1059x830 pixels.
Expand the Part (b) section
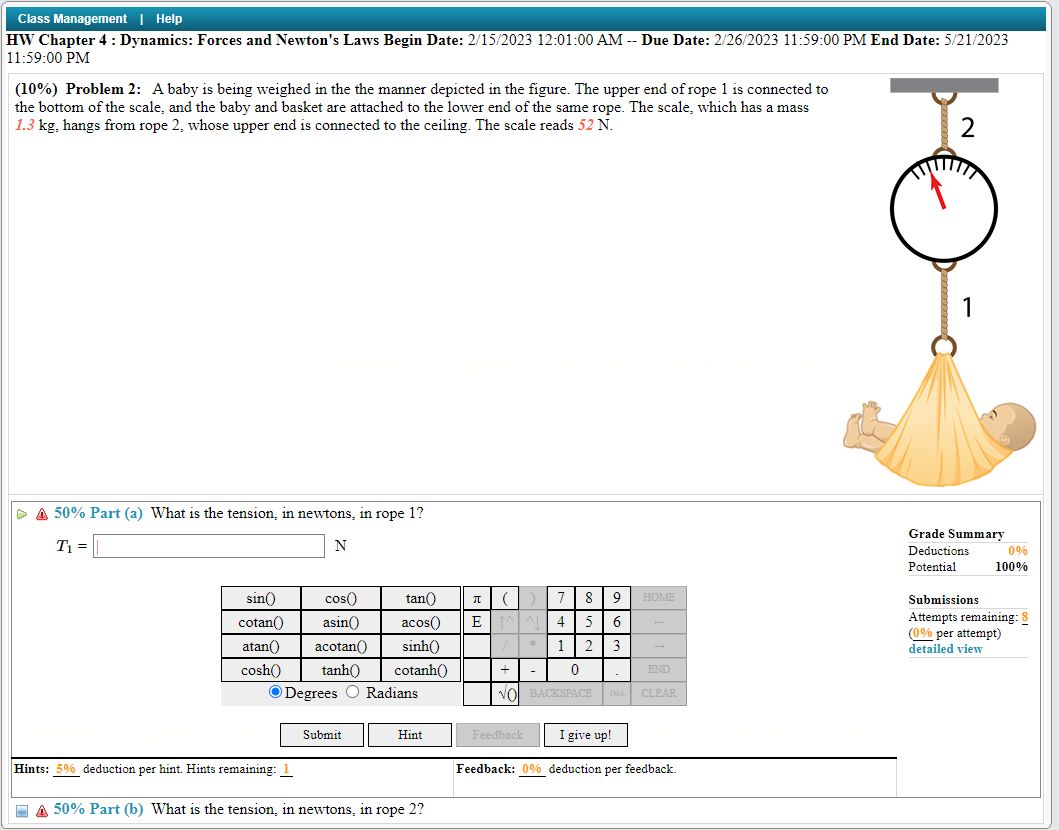pos(21,809)
